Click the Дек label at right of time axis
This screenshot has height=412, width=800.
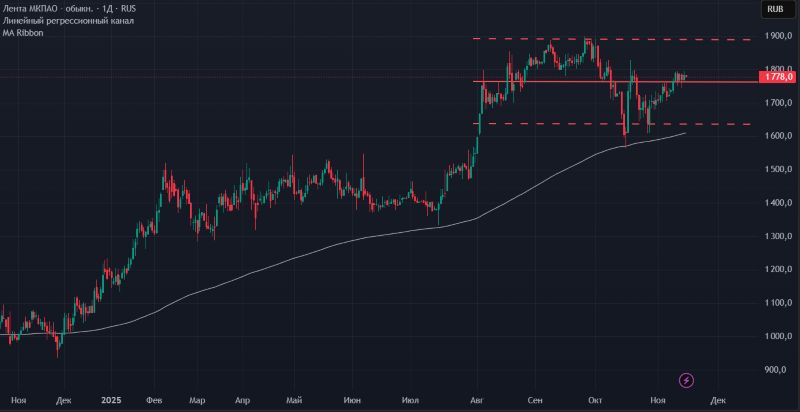[716, 399]
